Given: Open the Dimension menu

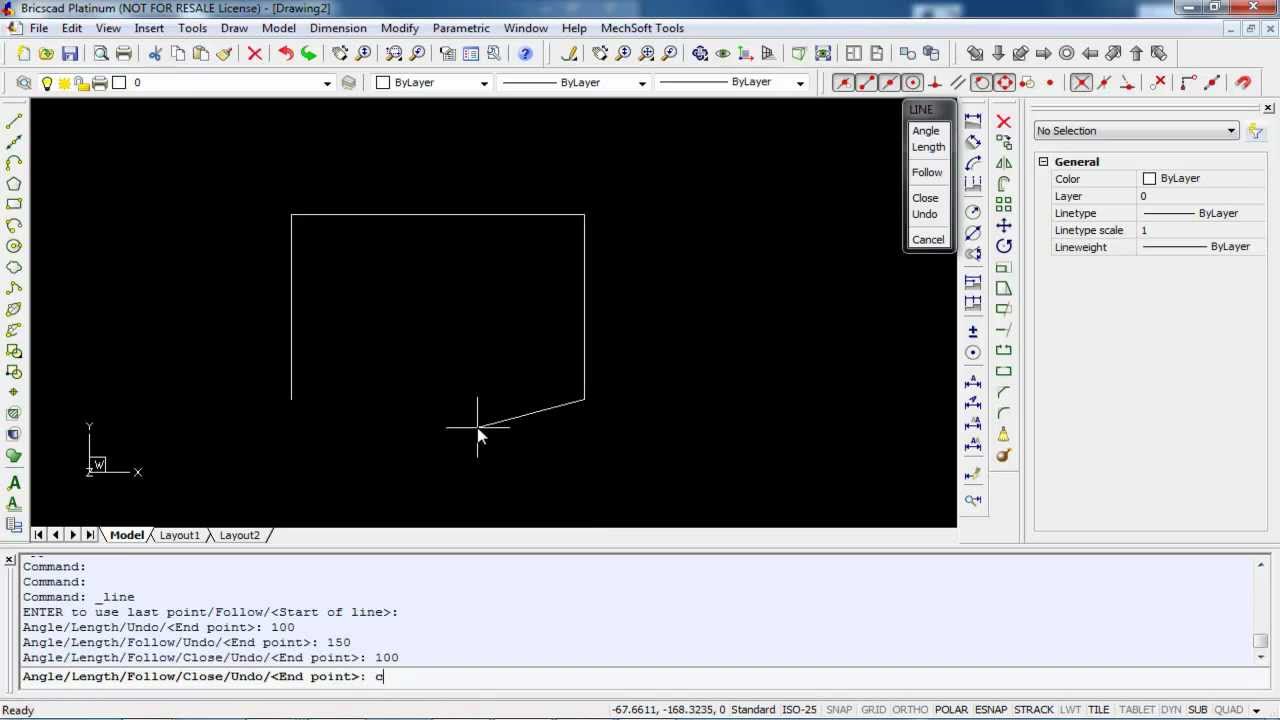Looking at the screenshot, I should (x=338, y=28).
